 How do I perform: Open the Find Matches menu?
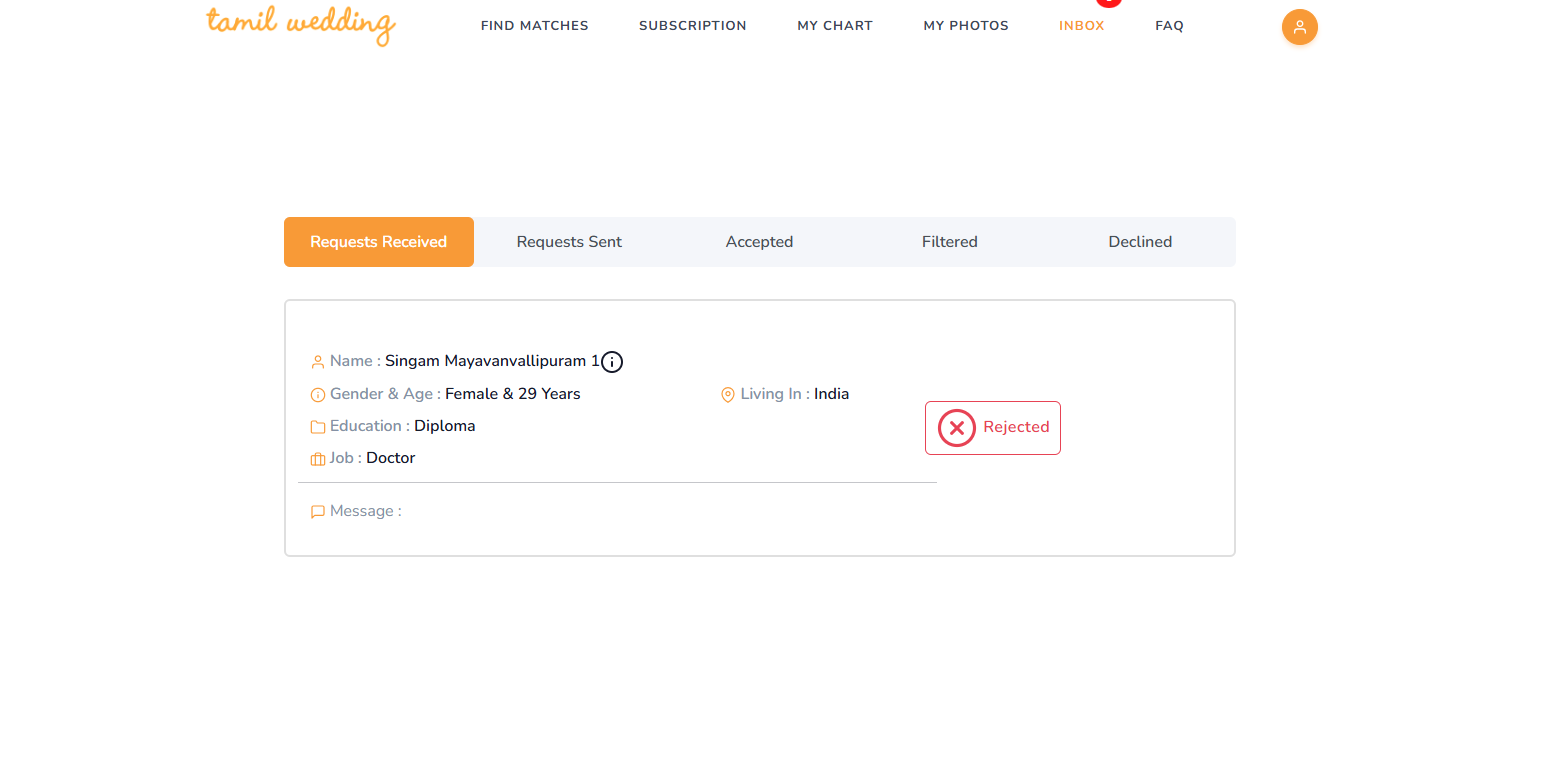click(534, 26)
